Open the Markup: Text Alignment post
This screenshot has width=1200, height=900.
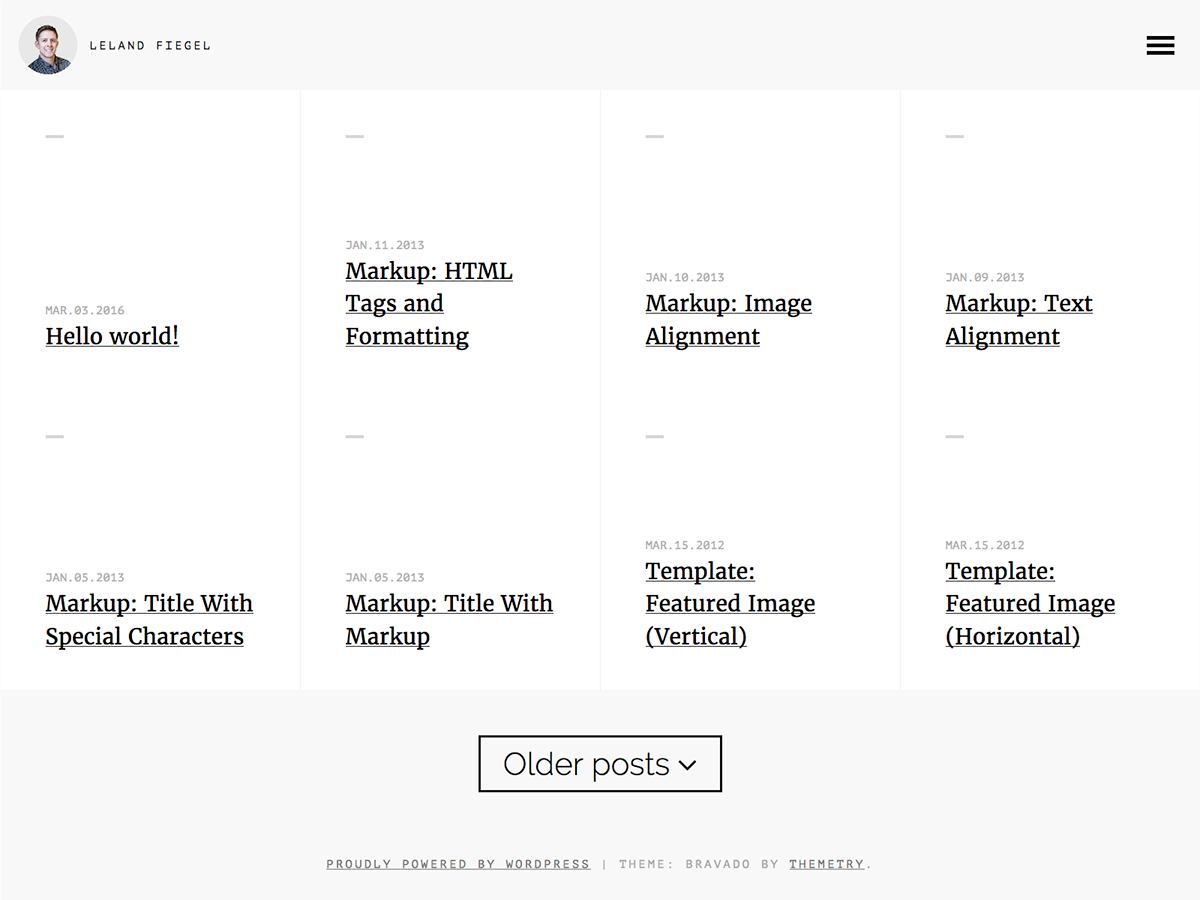tap(1018, 320)
